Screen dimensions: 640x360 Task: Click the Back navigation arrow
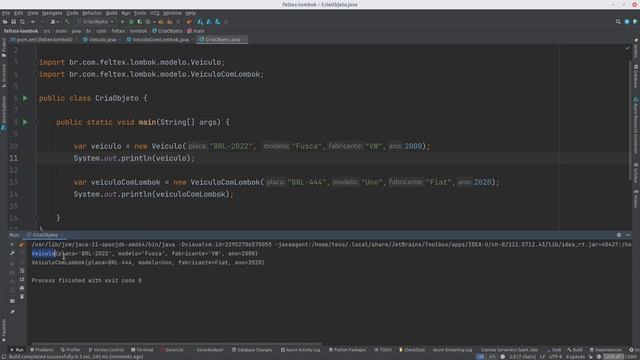(x=33, y=22)
